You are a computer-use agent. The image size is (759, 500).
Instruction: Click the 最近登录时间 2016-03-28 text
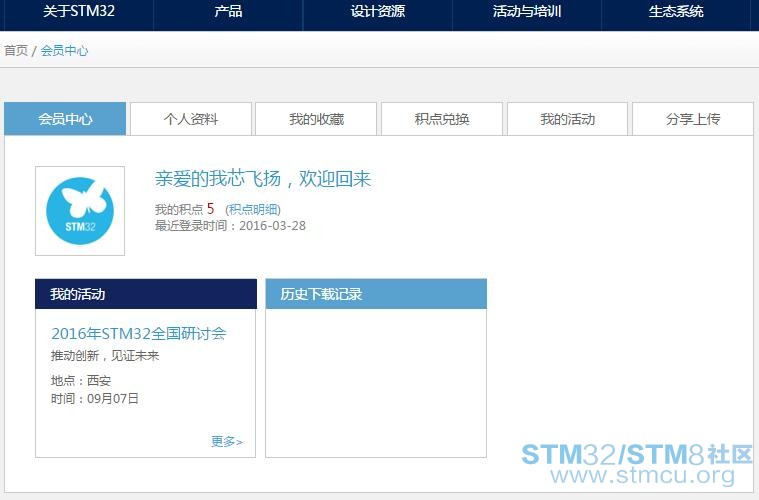(x=230, y=226)
